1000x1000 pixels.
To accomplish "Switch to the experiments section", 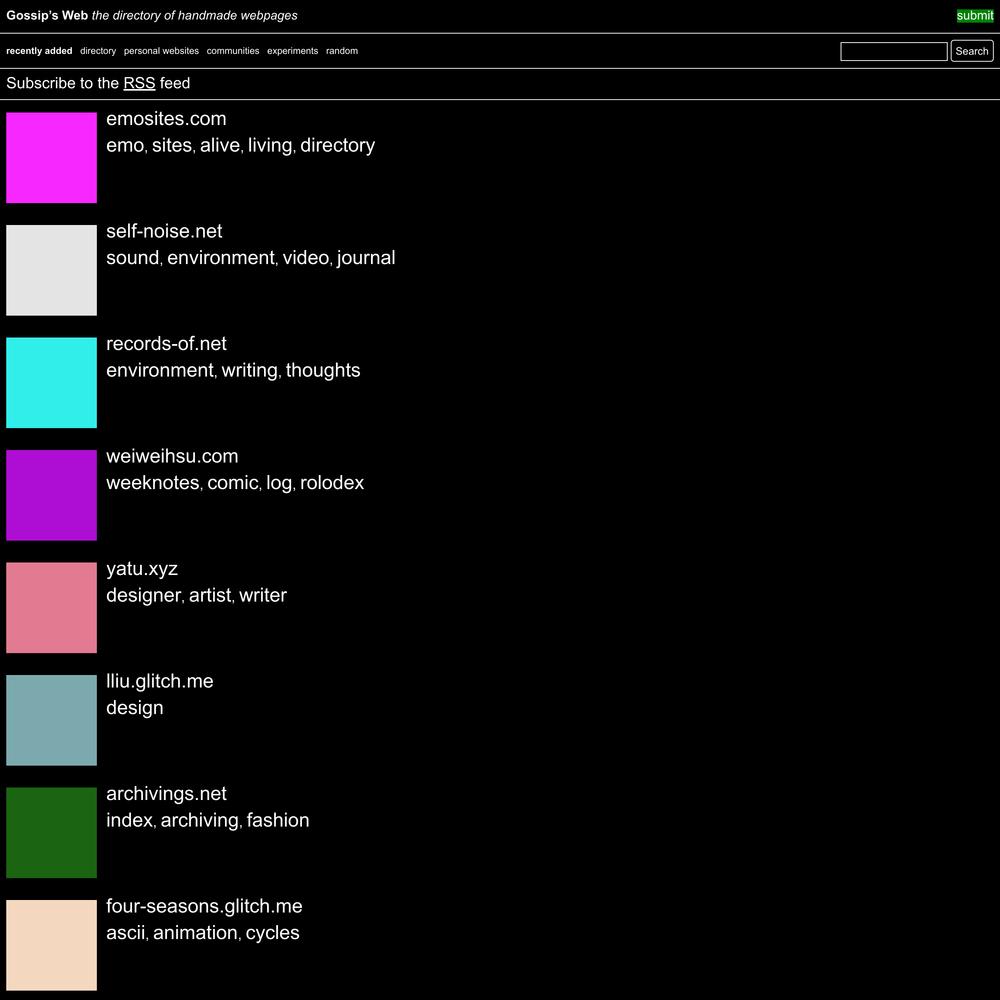I will point(293,51).
